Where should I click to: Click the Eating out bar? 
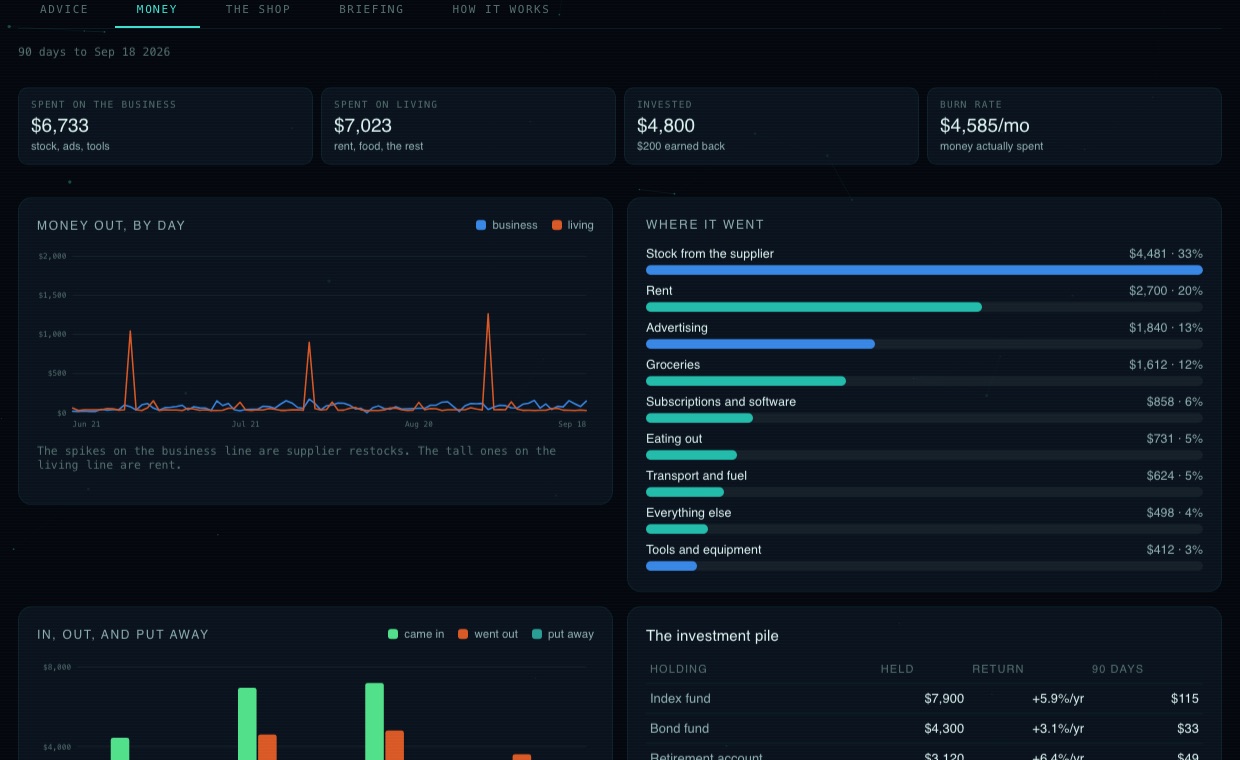pos(924,455)
